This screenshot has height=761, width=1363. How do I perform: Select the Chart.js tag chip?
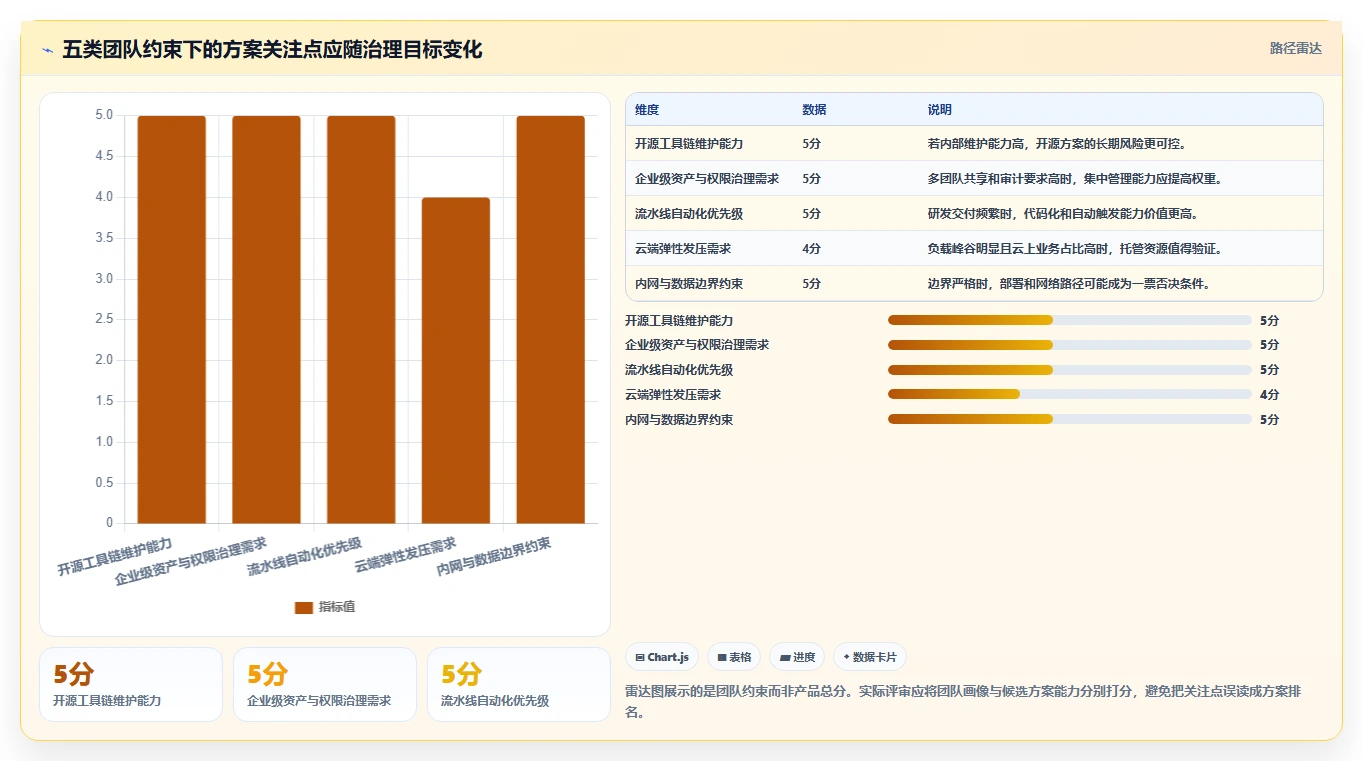662,657
